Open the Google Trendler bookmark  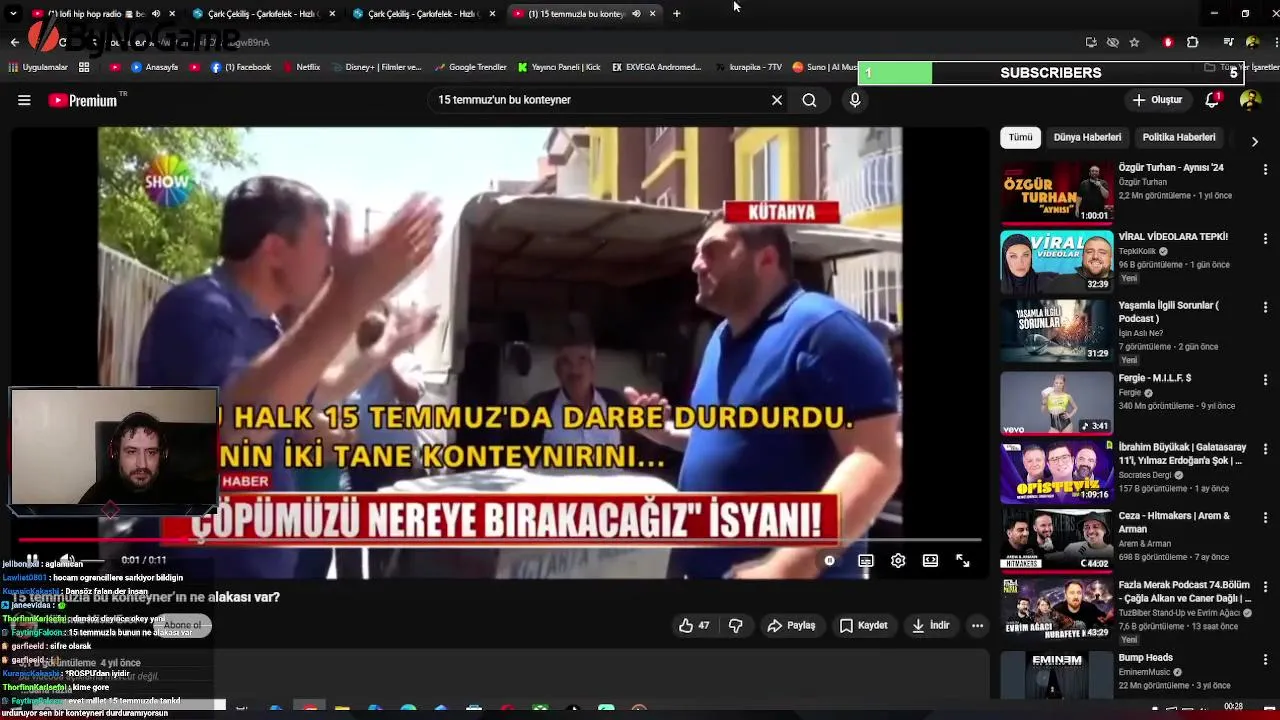470,67
